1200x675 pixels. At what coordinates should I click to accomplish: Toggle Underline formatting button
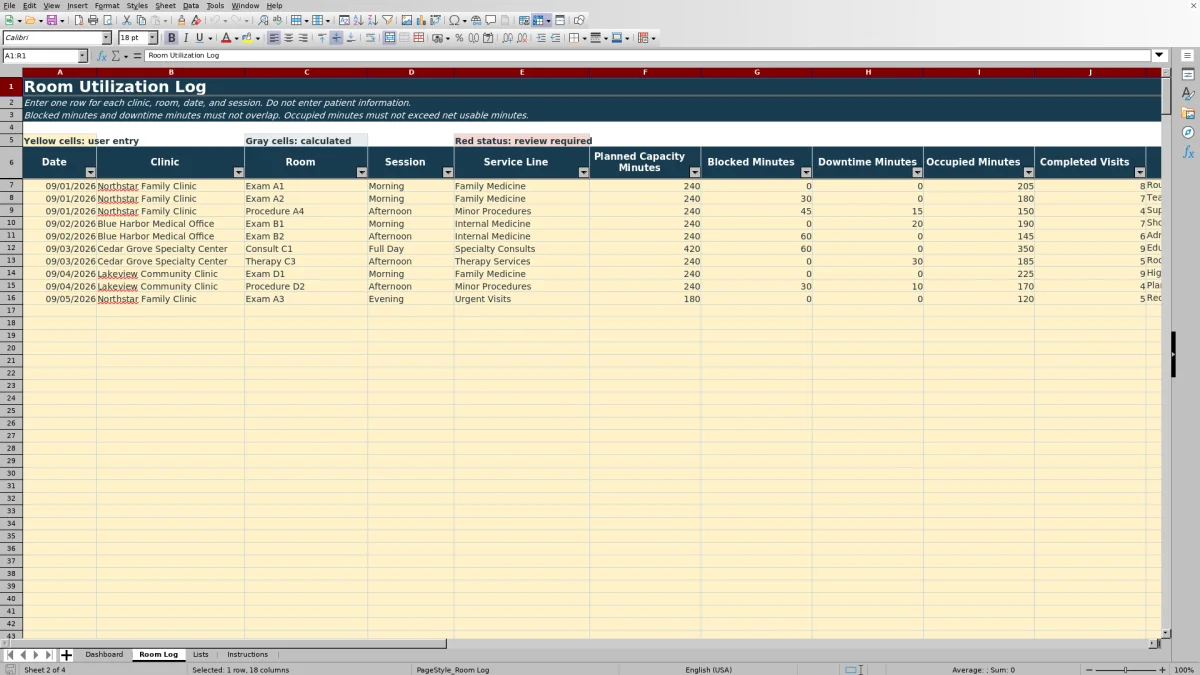pyautogui.click(x=200, y=38)
